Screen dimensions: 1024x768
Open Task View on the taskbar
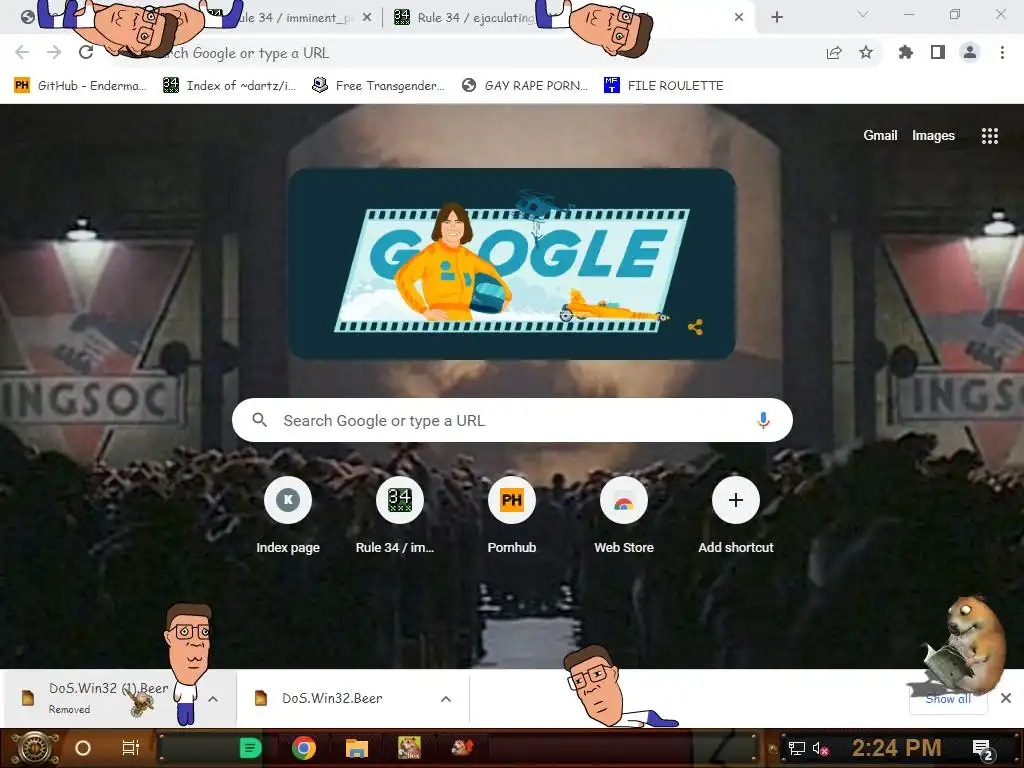pos(131,748)
